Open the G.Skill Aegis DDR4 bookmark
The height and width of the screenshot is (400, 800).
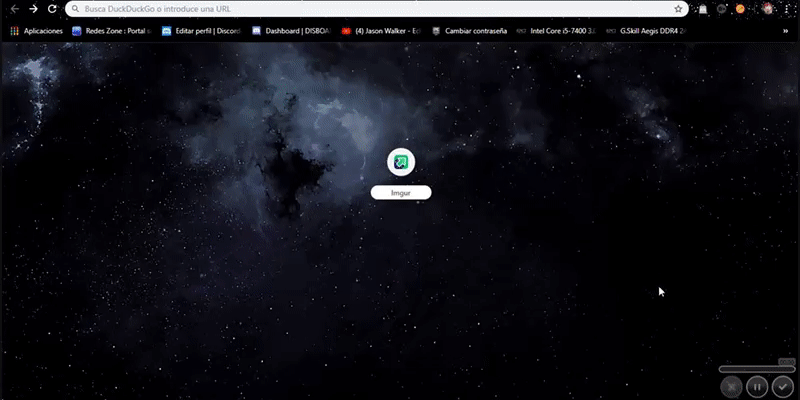pos(650,31)
